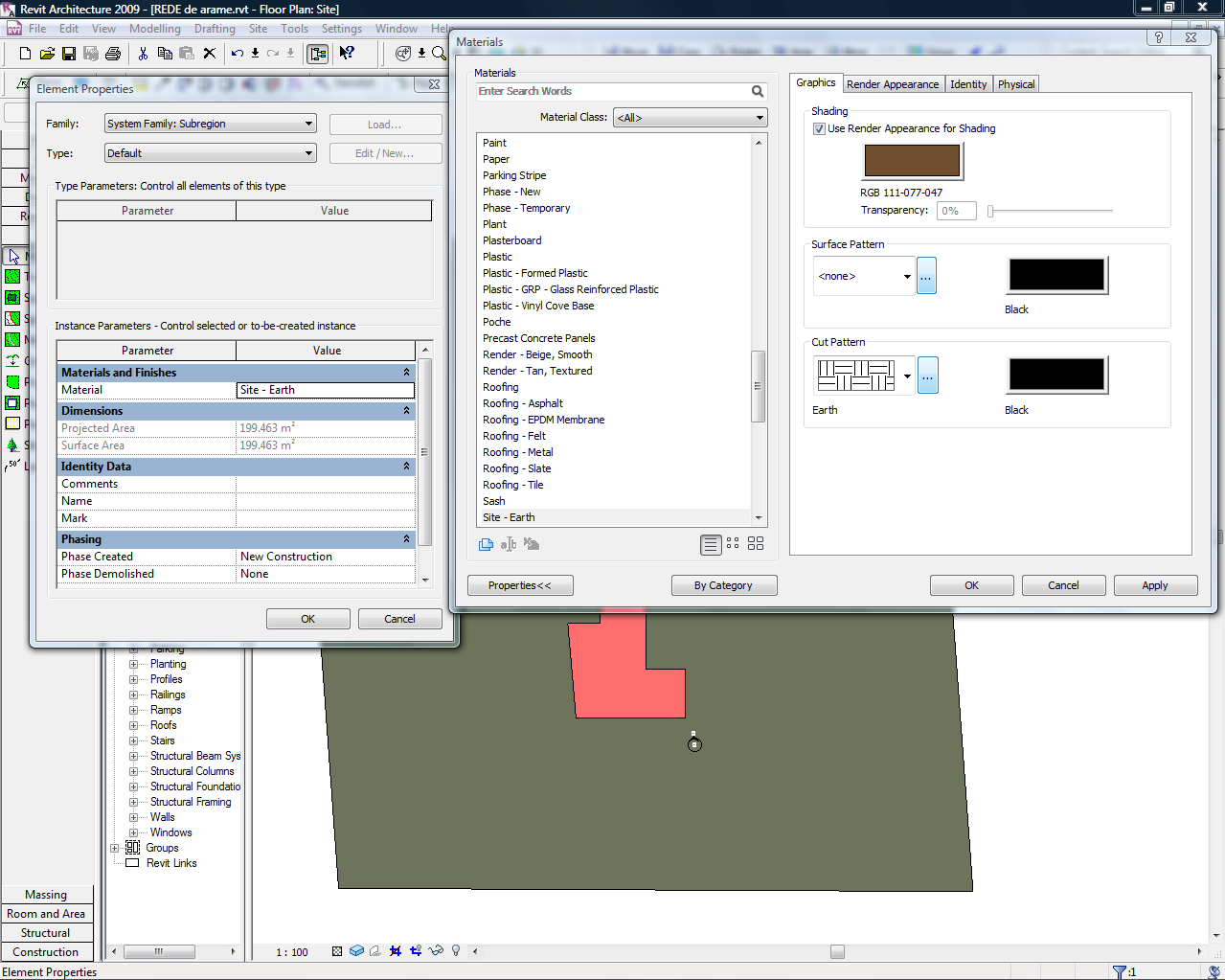Switch to the Render Appearance tab

pos(892,84)
